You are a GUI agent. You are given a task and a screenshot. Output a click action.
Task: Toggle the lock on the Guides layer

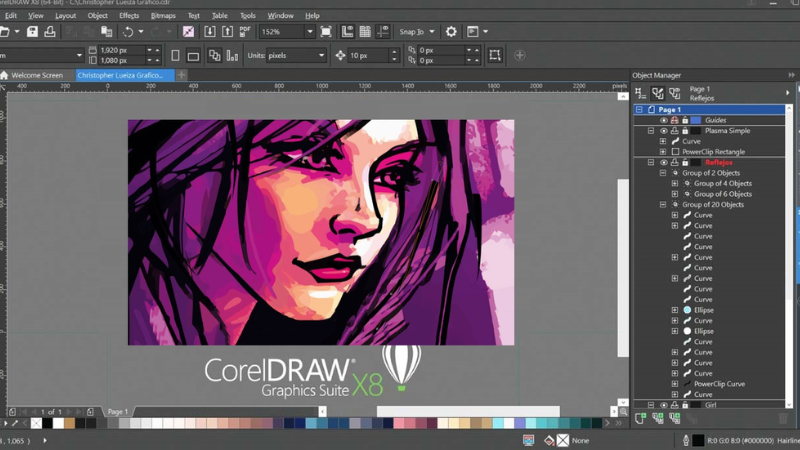click(685, 120)
